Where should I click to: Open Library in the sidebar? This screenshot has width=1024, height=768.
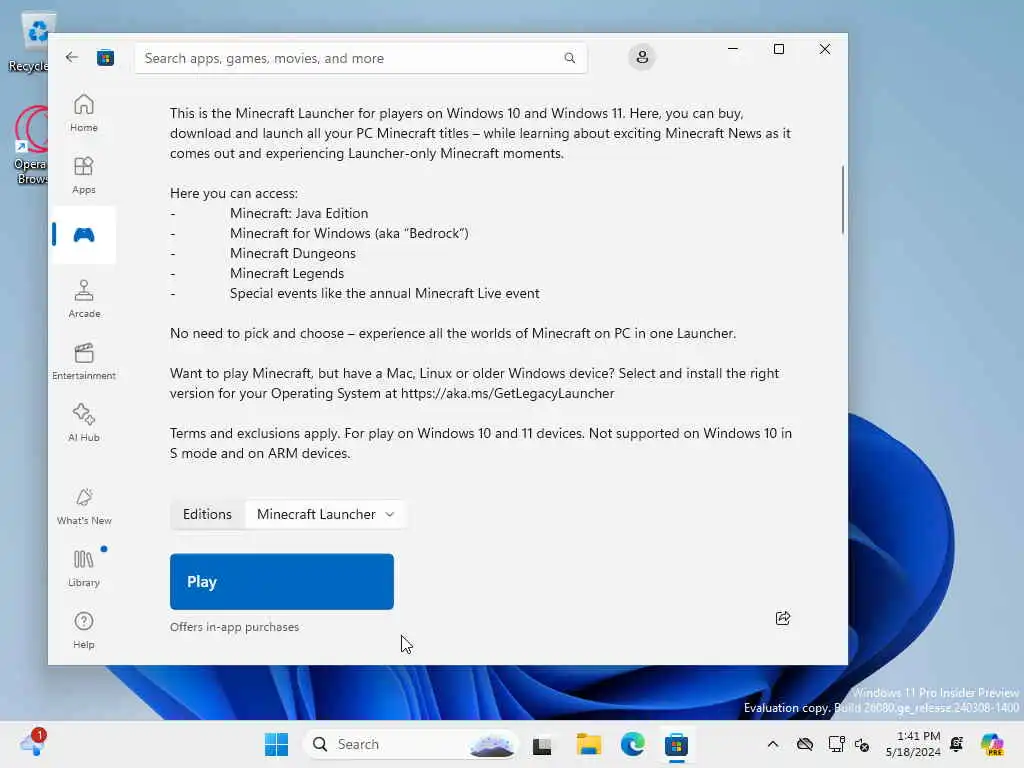pos(84,568)
